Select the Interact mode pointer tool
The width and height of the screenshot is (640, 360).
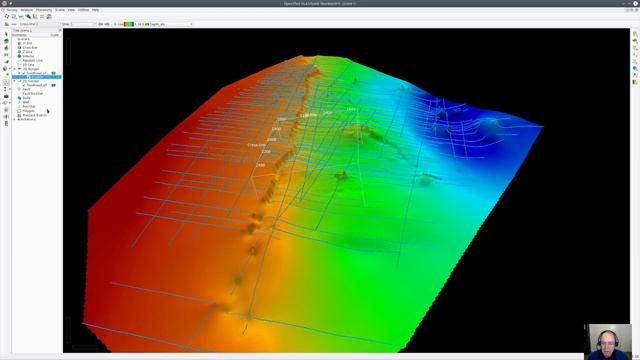tap(6, 34)
